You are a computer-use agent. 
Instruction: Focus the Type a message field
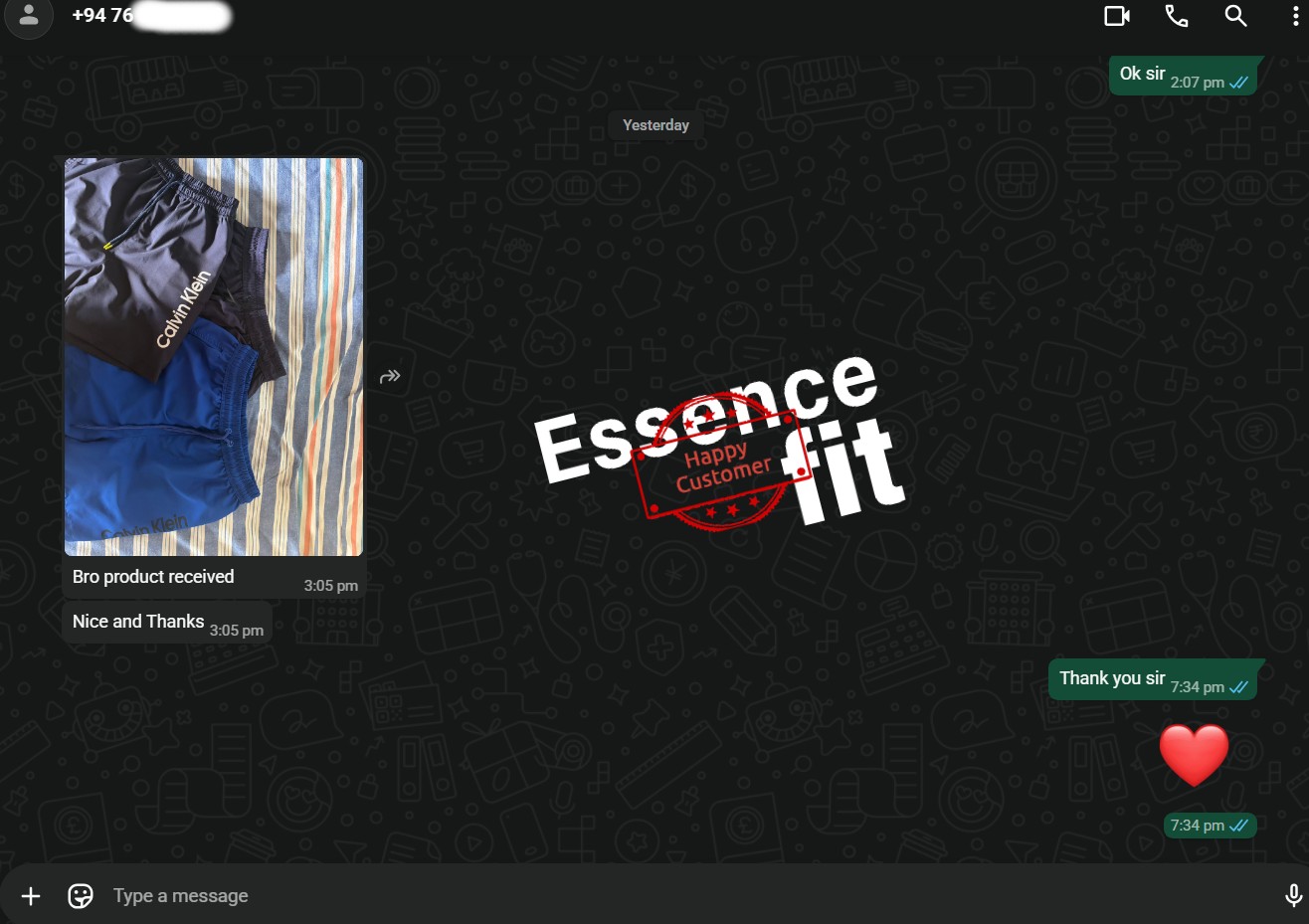click(x=686, y=896)
